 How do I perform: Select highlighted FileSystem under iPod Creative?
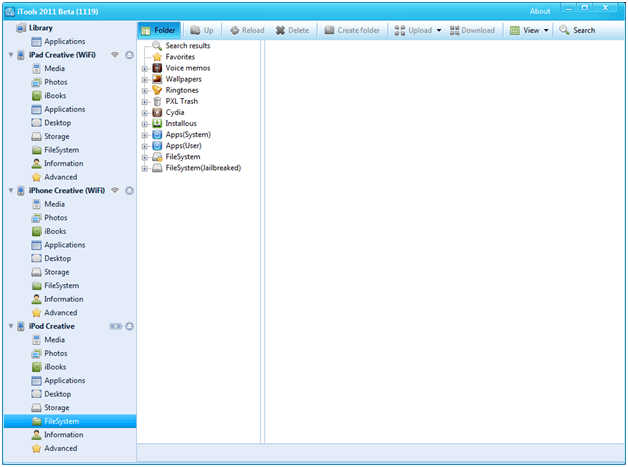click(70, 421)
